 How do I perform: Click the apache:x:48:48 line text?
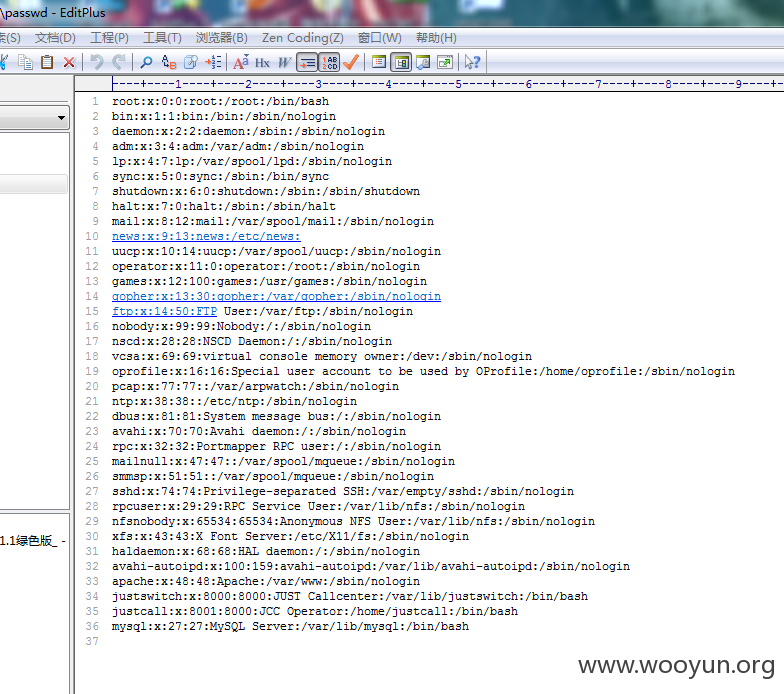click(x=266, y=581)
